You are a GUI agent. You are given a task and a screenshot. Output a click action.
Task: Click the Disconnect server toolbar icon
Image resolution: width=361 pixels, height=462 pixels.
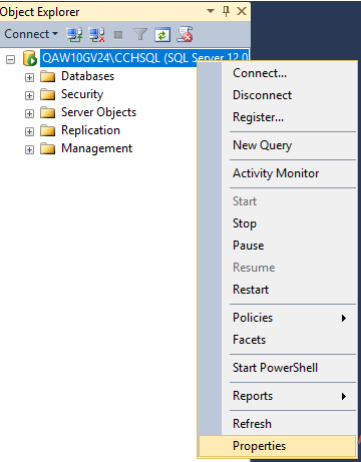97,35
